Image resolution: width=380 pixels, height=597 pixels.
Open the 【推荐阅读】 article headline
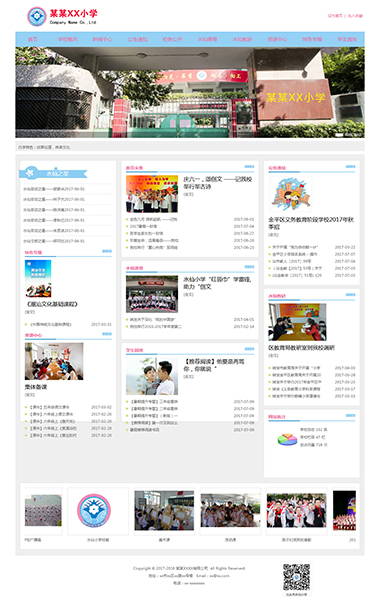pos(214,365)
